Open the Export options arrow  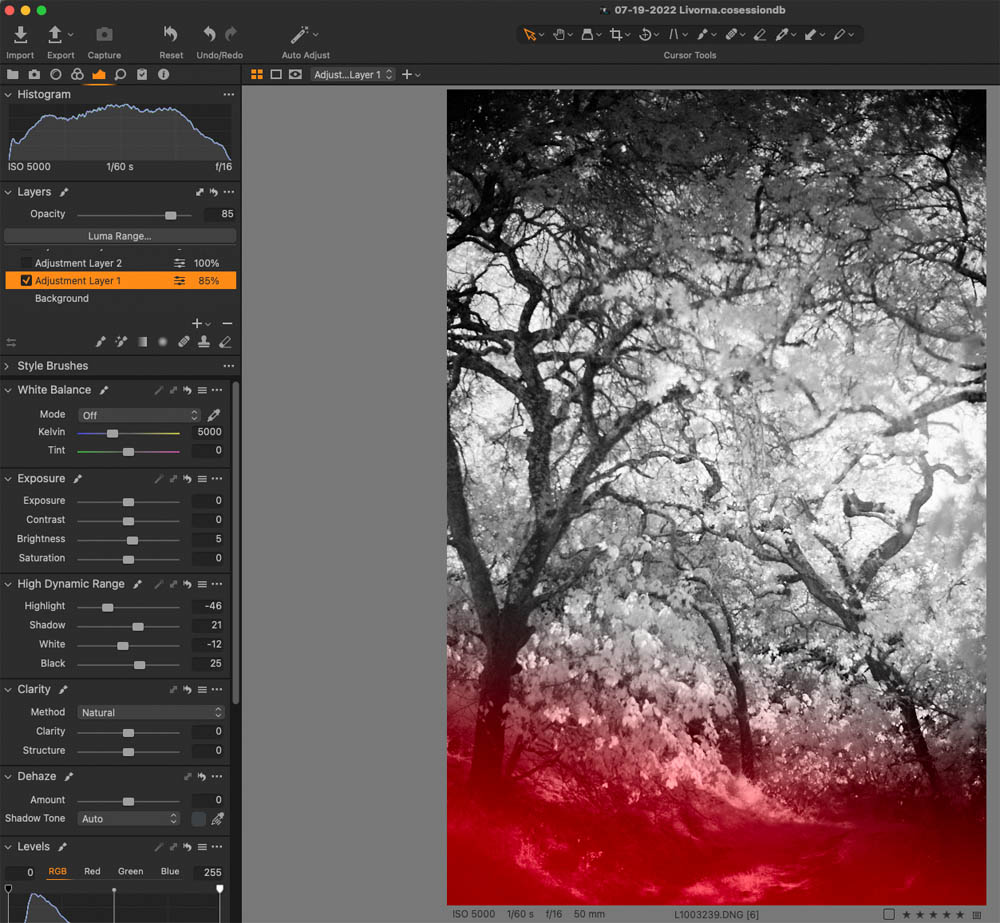click(71, 34)
